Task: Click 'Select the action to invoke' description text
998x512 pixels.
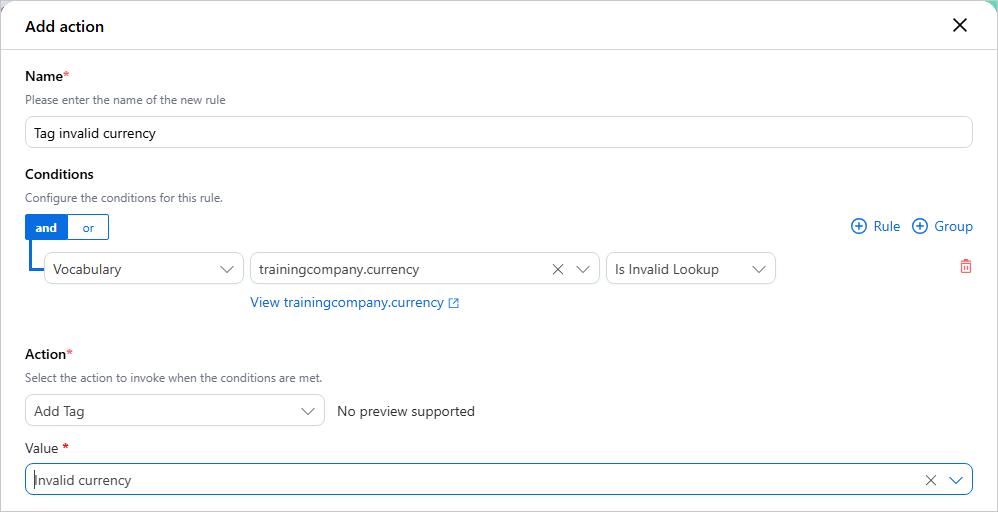Action: tap(174, 378)
